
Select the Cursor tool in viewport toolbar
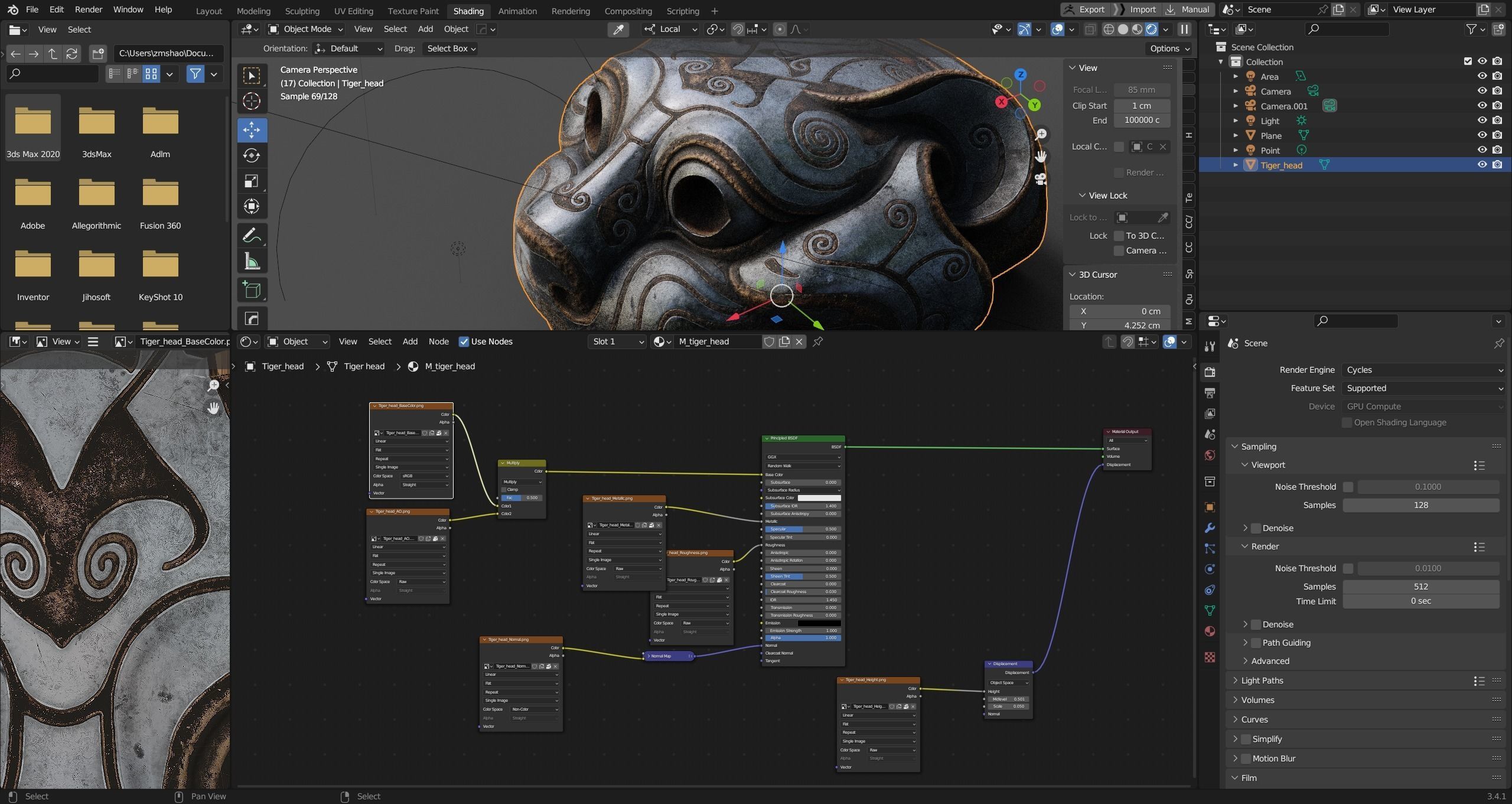[x=252, y=102]
